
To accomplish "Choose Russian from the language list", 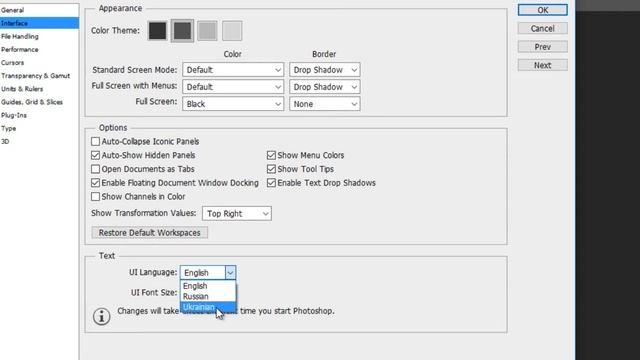I will [x=208, y=297].
